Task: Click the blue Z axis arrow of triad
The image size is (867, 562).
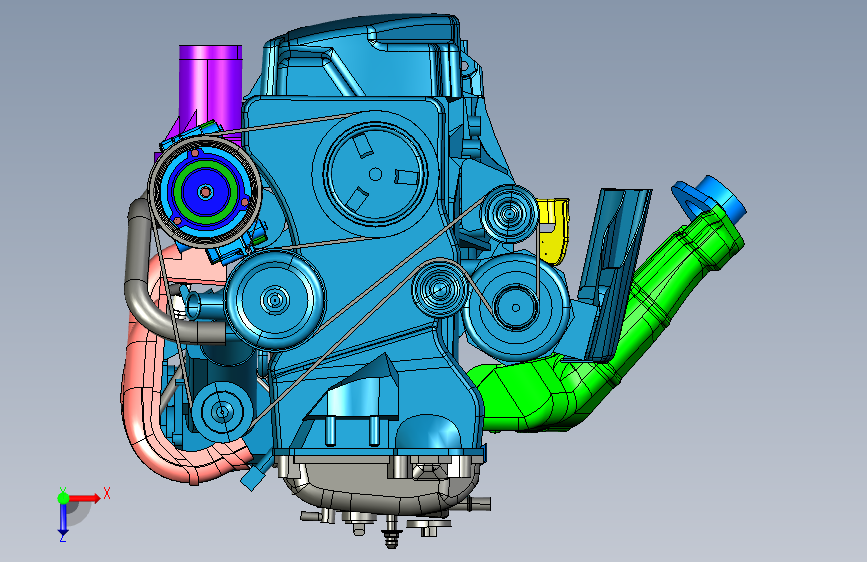Action: (x=63, y=520)
